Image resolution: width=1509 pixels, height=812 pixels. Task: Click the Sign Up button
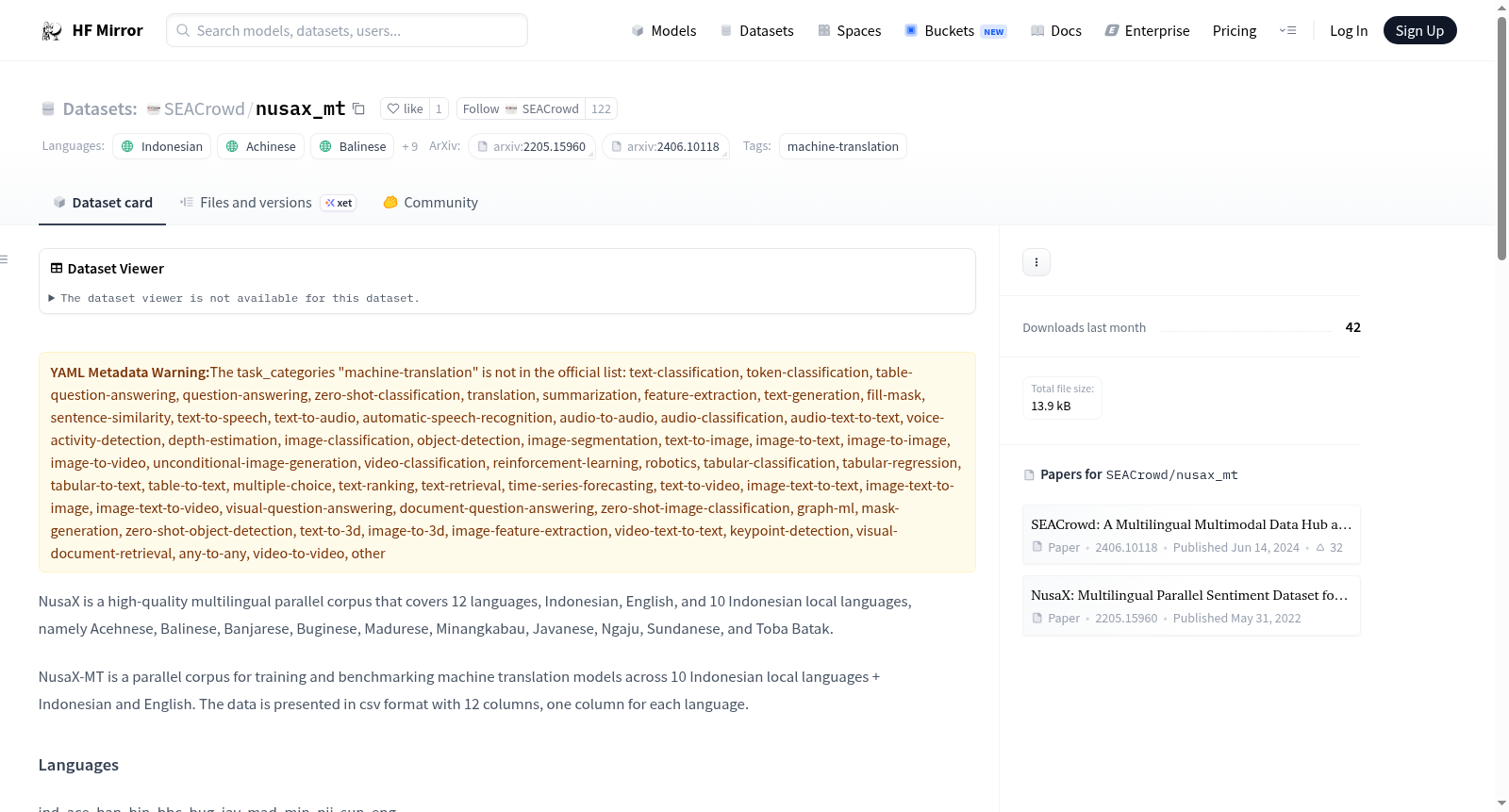point(1419,30)
